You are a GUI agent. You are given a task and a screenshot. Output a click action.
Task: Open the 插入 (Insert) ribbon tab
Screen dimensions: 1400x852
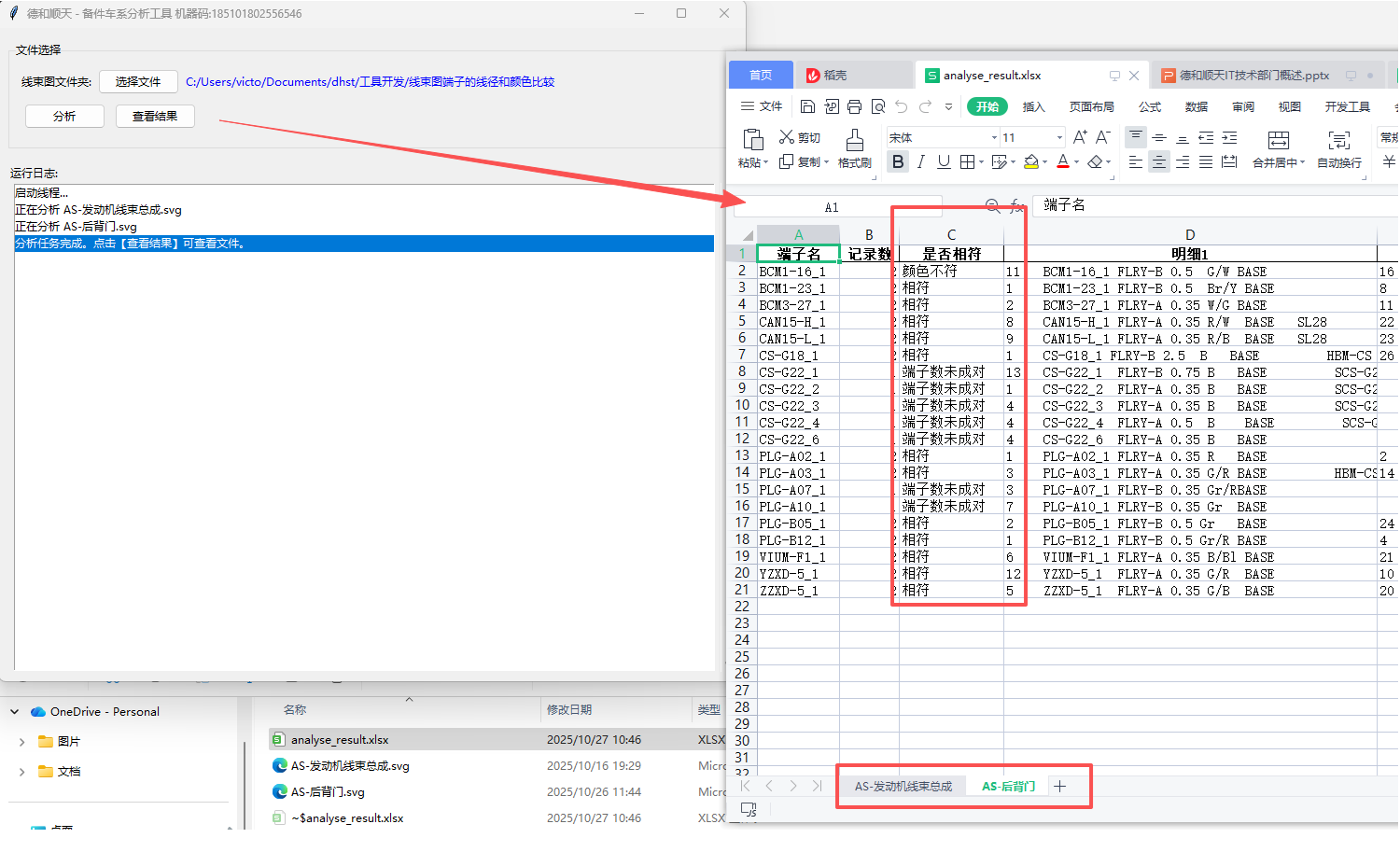pyautogui.click(x=1033, y=106)
